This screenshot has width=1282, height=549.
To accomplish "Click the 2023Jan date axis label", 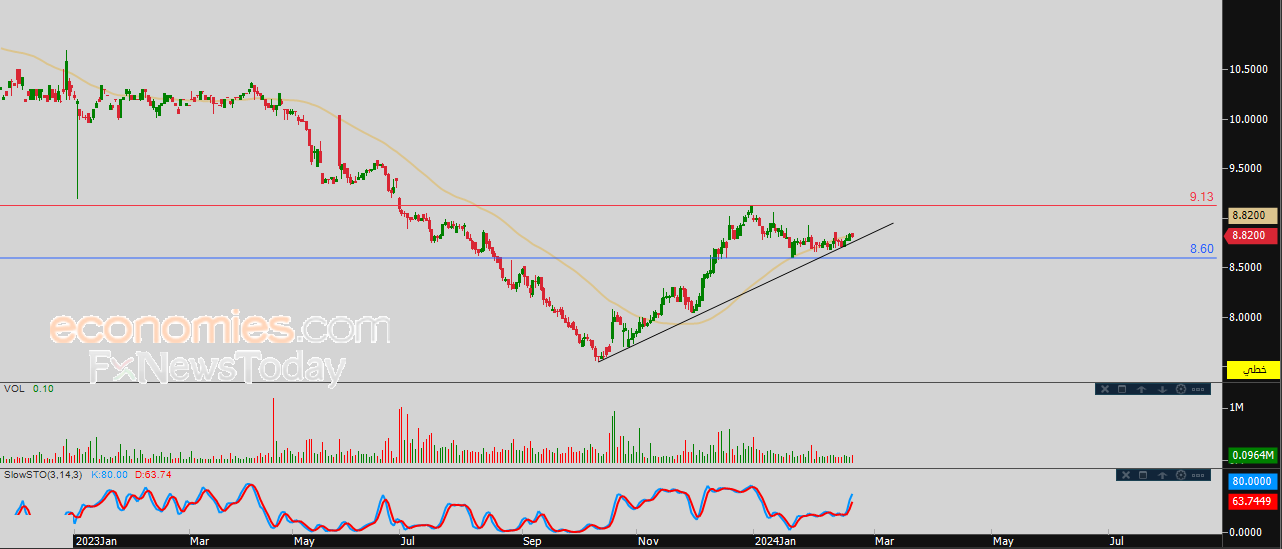I will [x=97, y=541].
